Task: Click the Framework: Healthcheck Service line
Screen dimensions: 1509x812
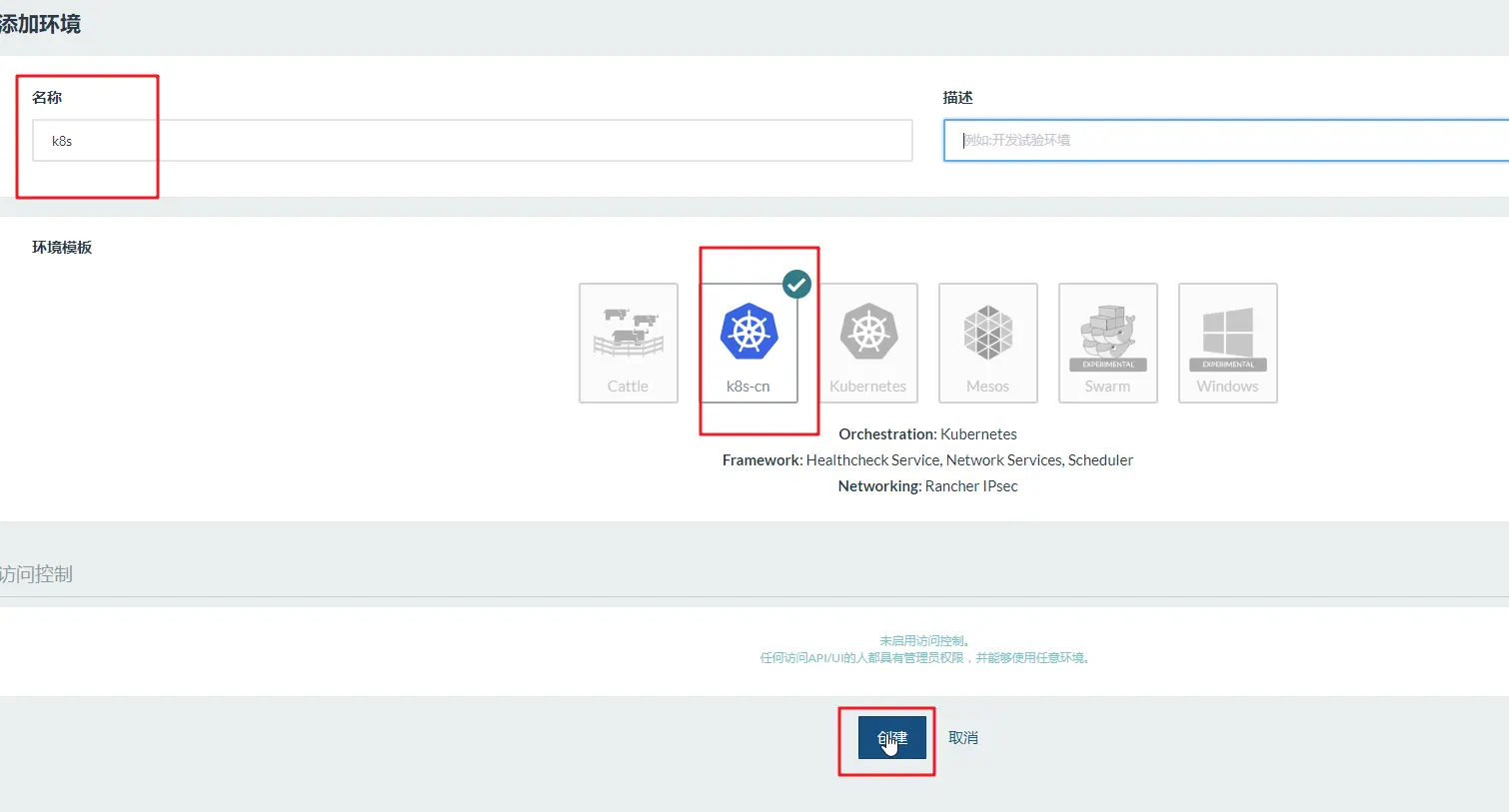Action: click(927, 460)
